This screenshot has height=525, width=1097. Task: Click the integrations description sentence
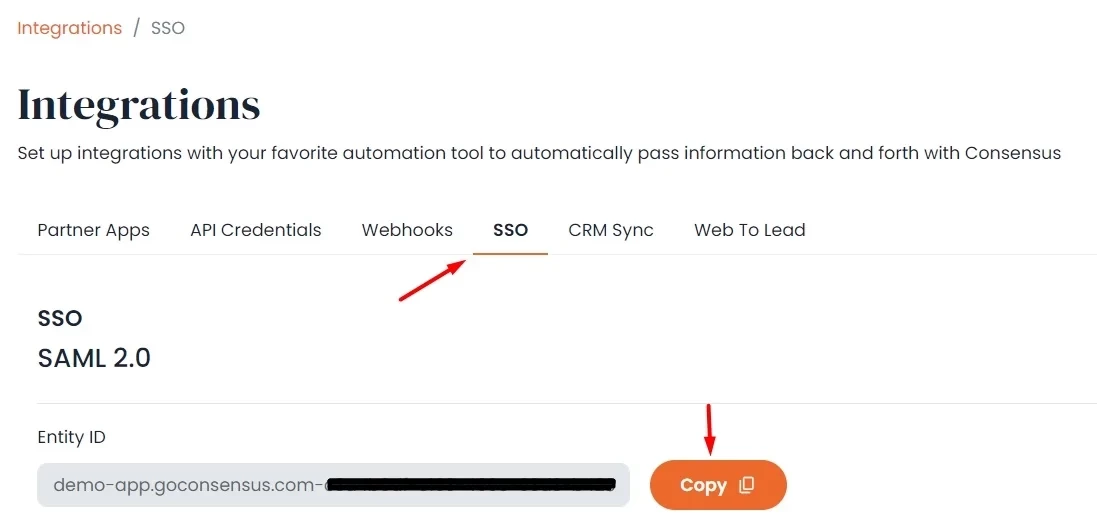(538, 153)
